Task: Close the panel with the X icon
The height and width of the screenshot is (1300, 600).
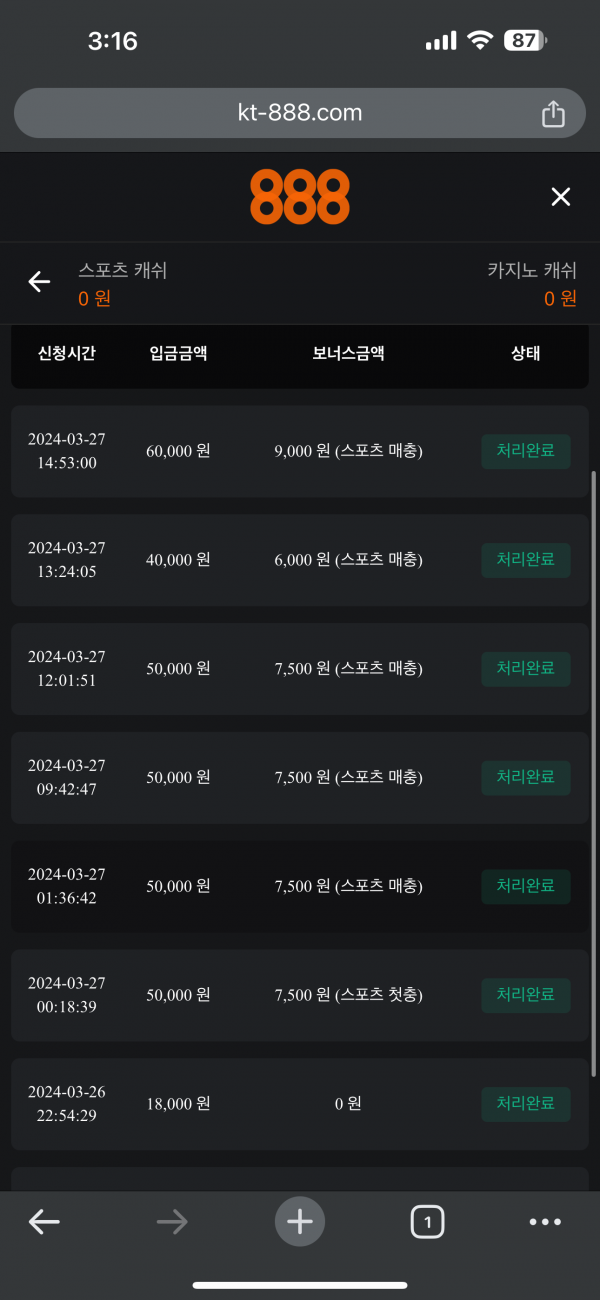Action: (x=560, y=197)
